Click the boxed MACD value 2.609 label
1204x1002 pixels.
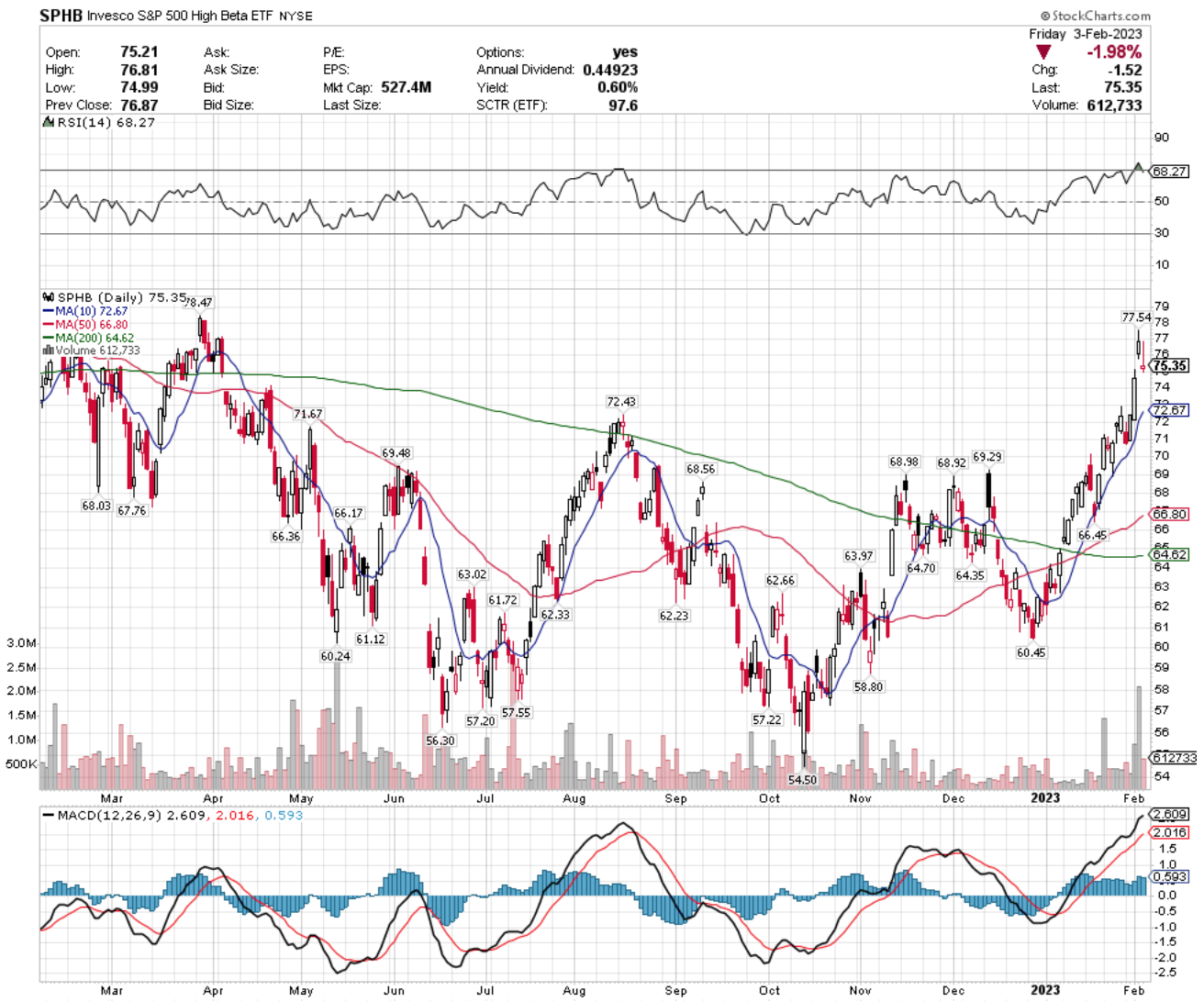click(1170, 815)
